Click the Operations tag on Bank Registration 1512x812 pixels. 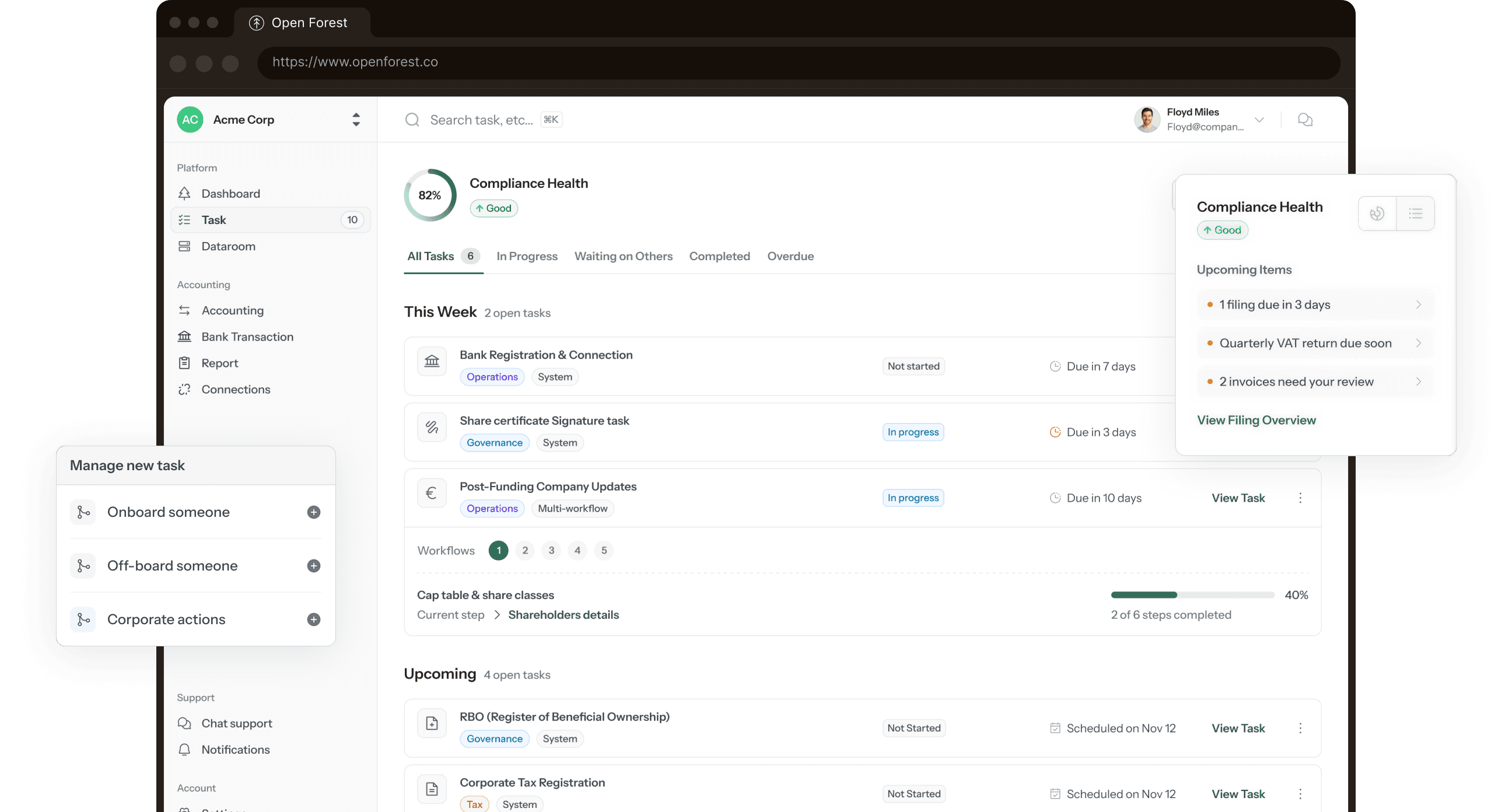click(x=492, y=377)
